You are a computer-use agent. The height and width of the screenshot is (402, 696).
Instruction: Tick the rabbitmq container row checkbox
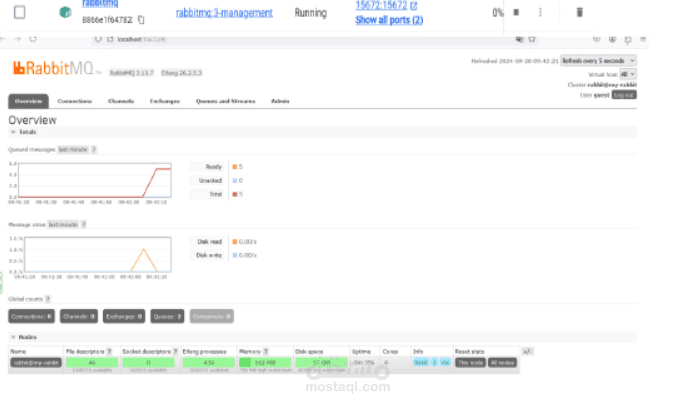[x=20, y=12]
